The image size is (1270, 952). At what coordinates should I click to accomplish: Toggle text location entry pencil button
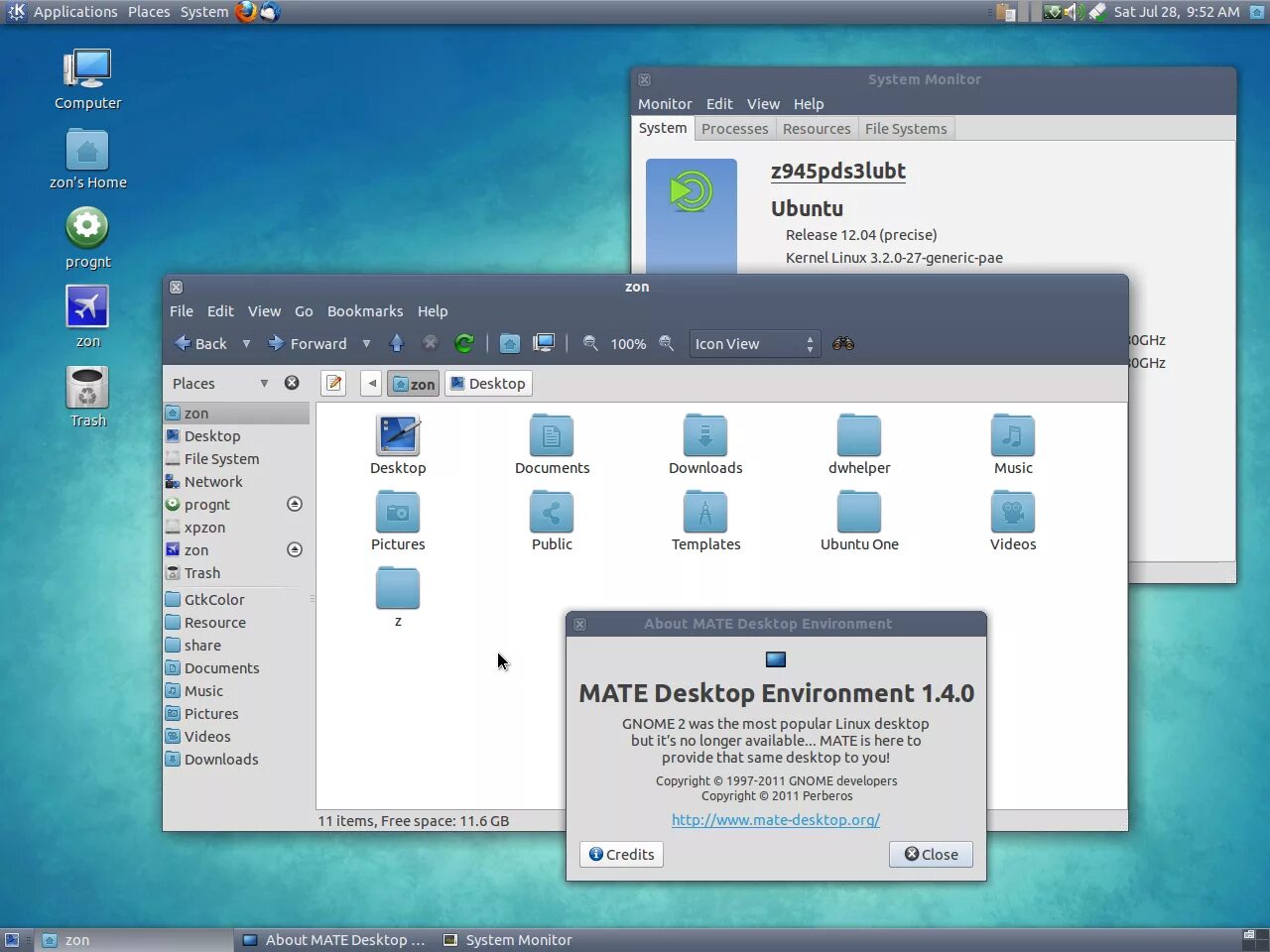[x=334, y=383]
